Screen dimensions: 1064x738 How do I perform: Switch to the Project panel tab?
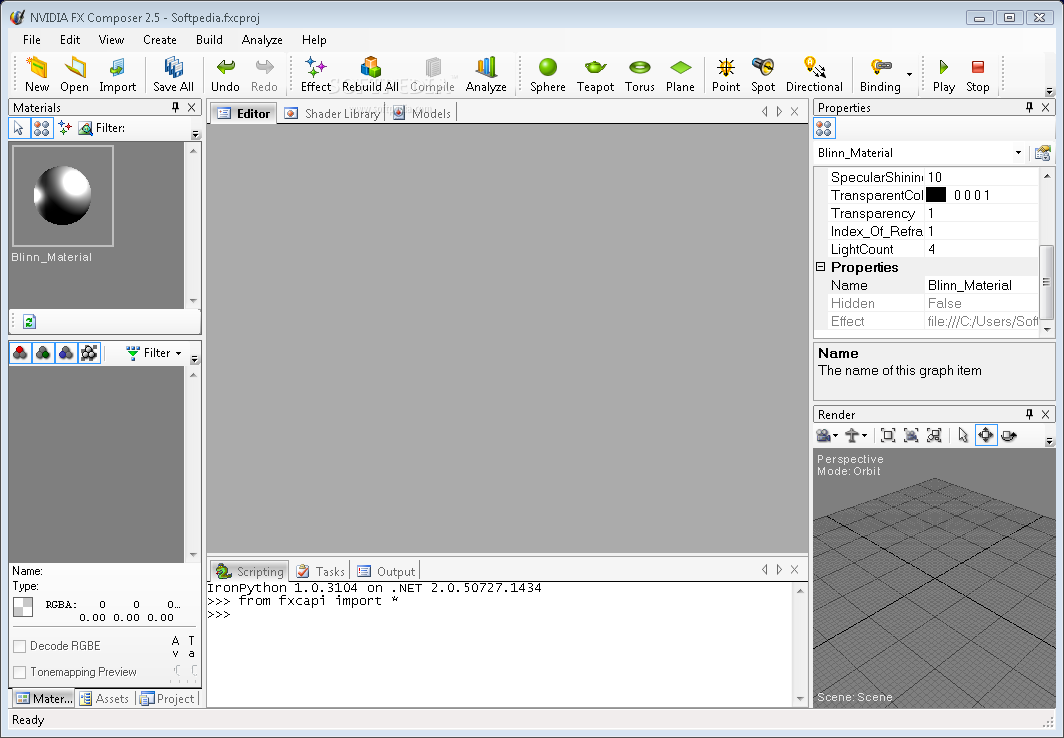168,699
